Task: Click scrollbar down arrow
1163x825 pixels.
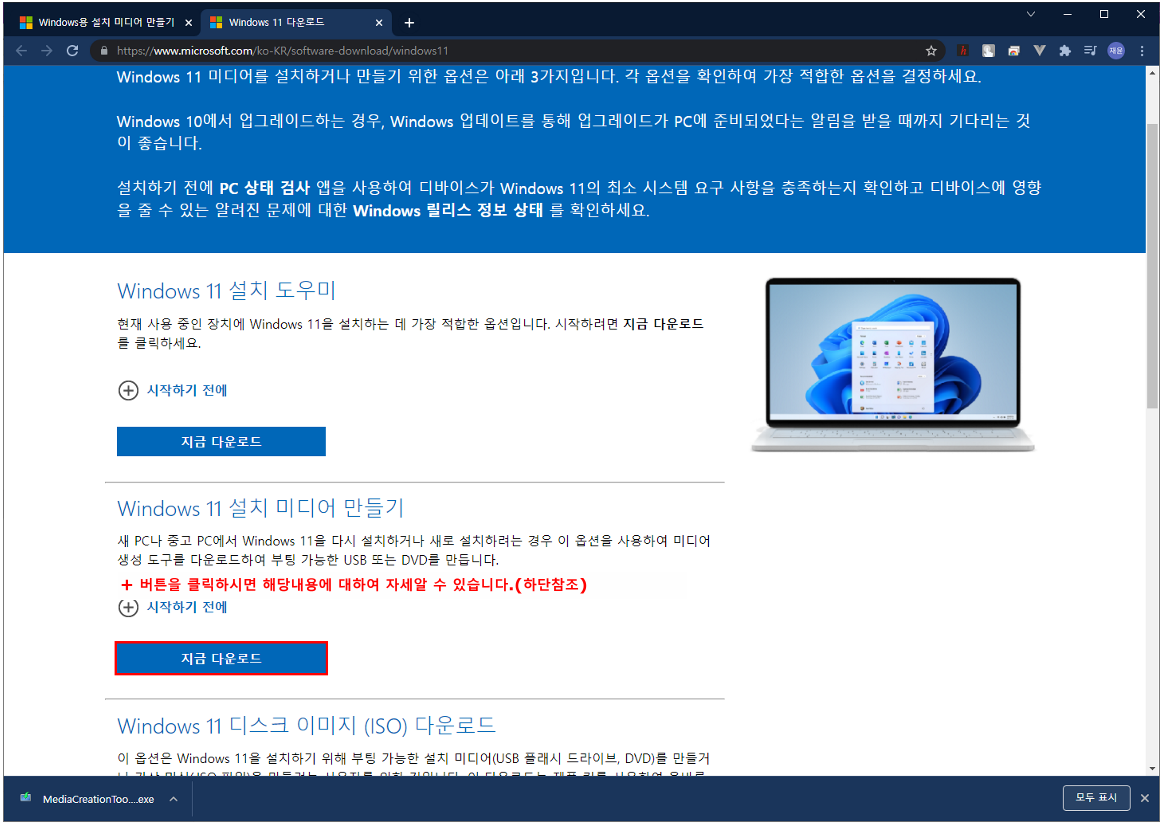Action: [x=1152, y=769]
